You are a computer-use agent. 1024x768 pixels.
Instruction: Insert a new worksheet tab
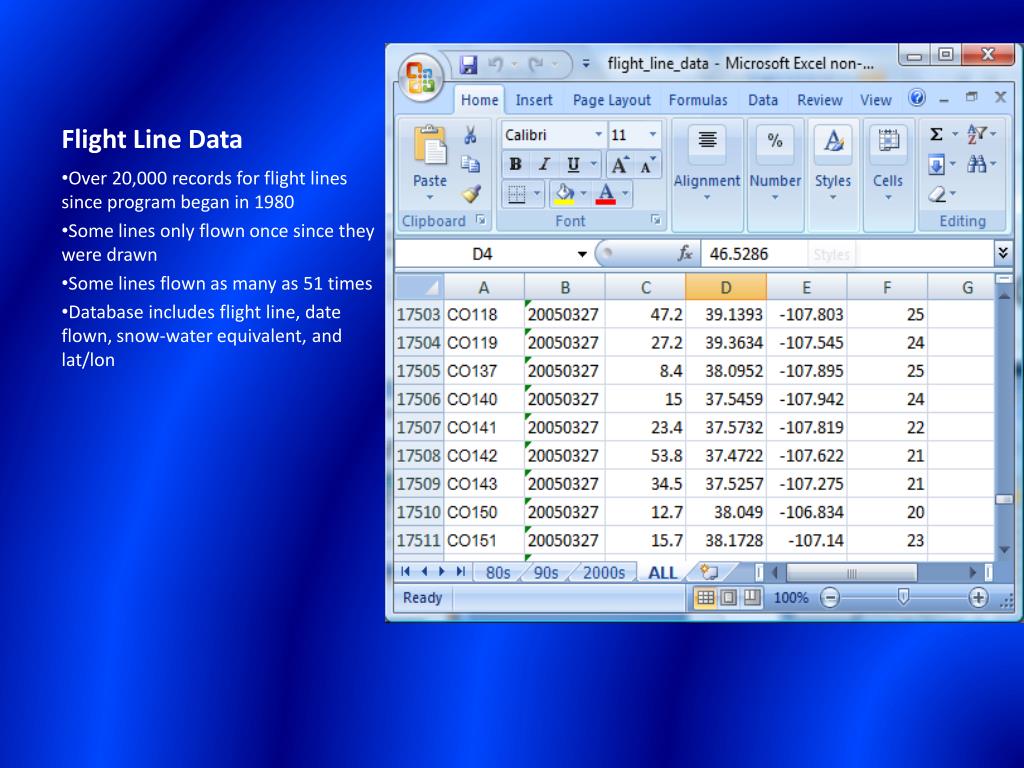(x=709, y=572)
